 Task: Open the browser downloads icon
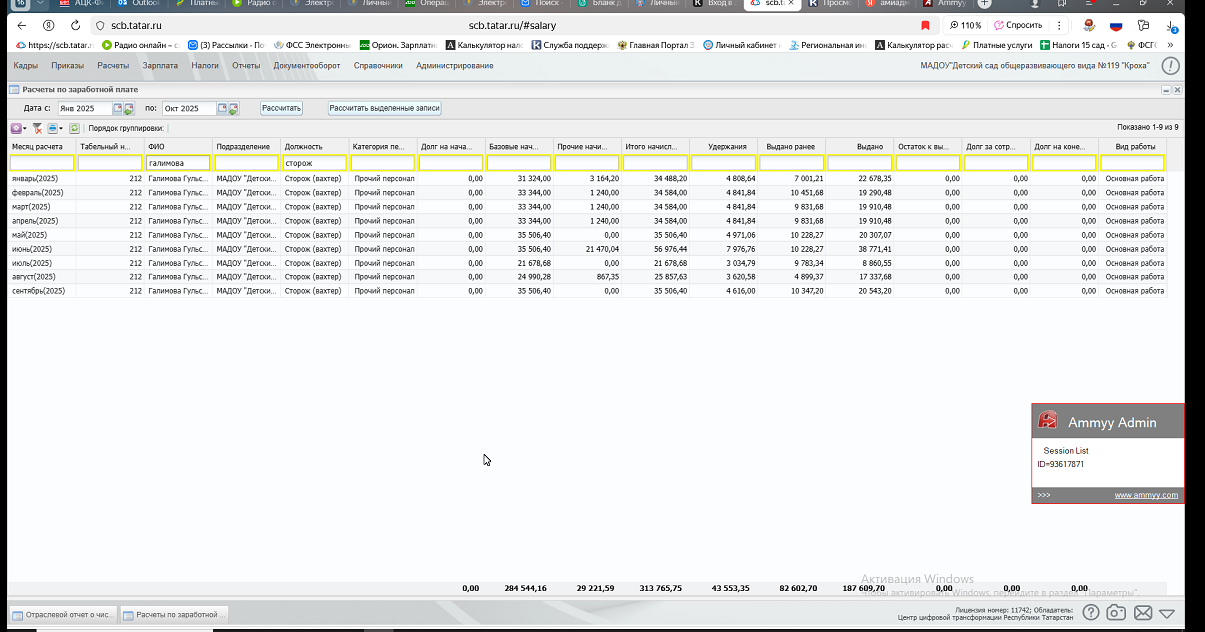pos(1171,26)
